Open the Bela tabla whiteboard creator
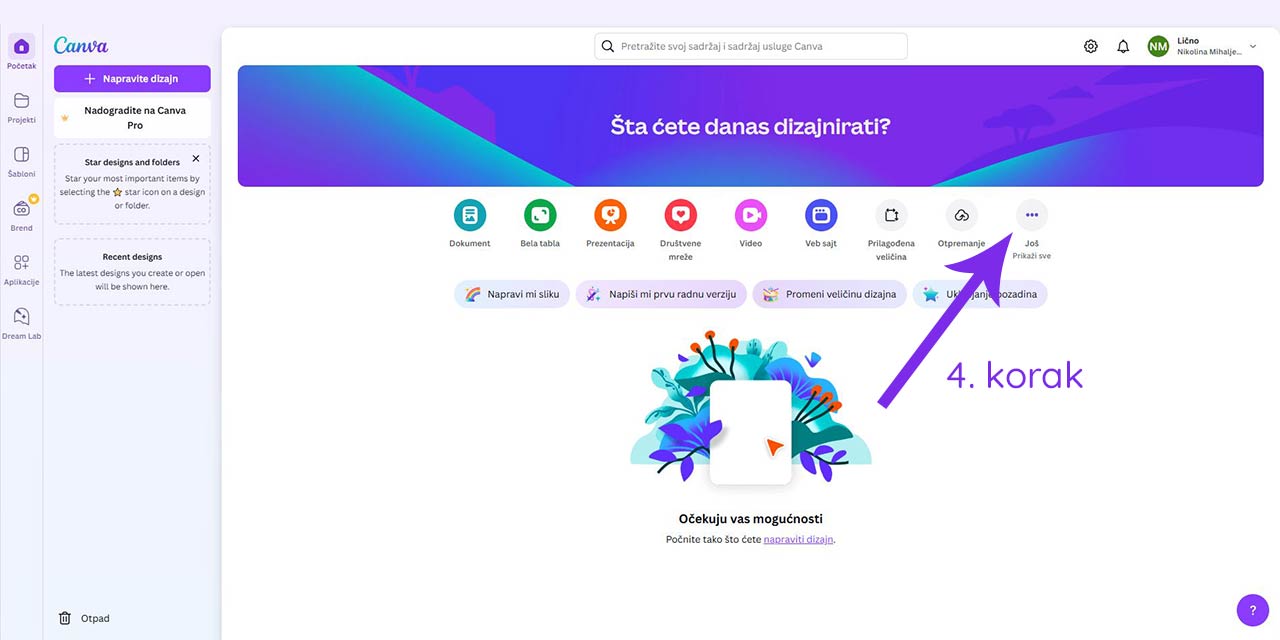Viewport: 1280px width, 640px height. click(x=540, y=213)
